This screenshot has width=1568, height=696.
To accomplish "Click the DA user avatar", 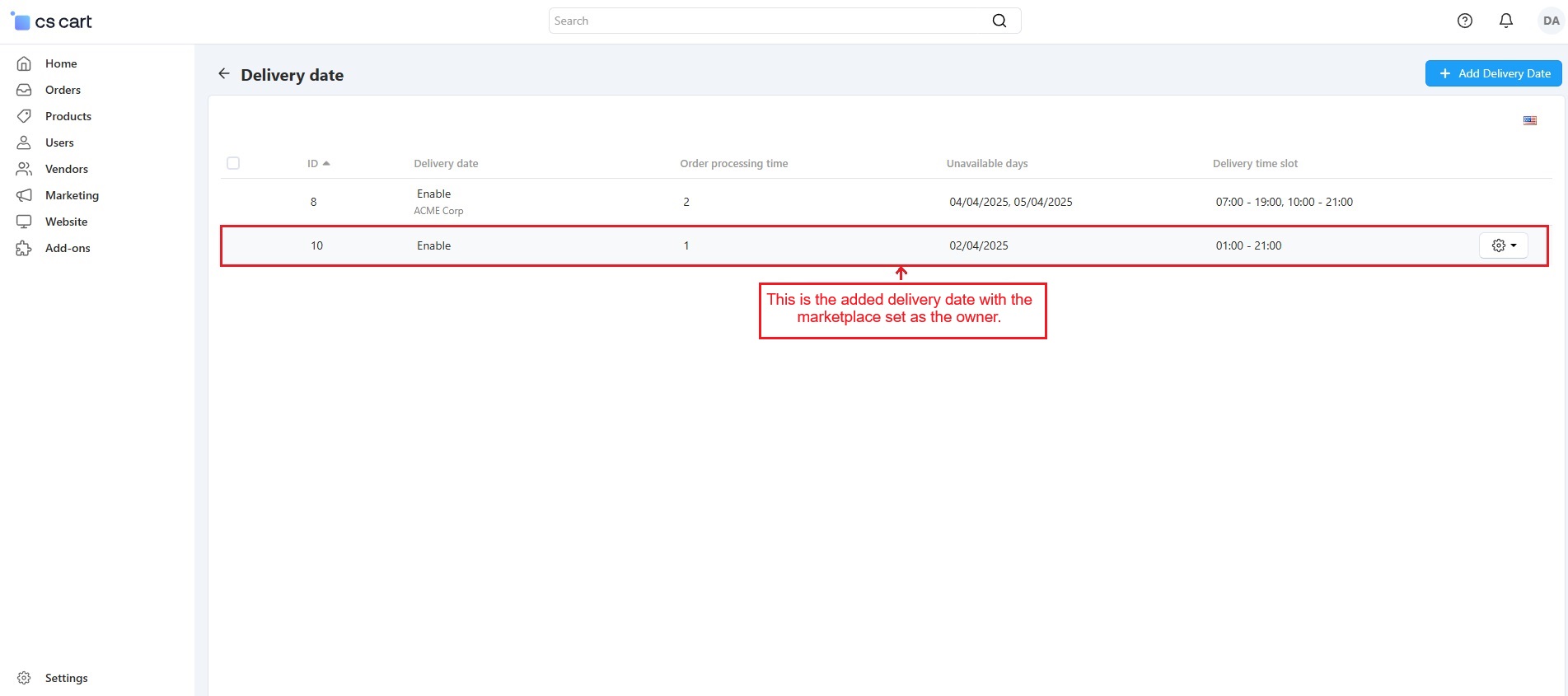I will click(1550, 21).
